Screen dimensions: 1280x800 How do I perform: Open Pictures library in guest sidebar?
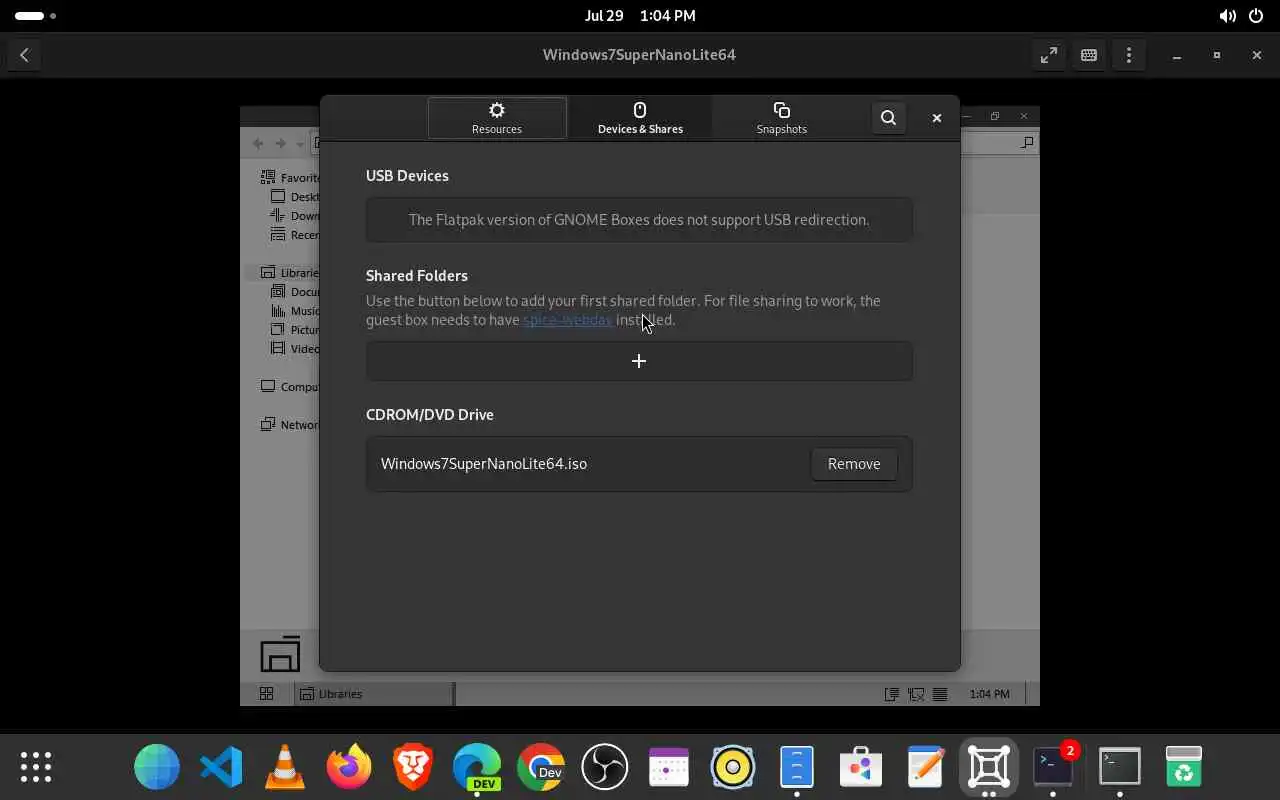click(296, 330)
